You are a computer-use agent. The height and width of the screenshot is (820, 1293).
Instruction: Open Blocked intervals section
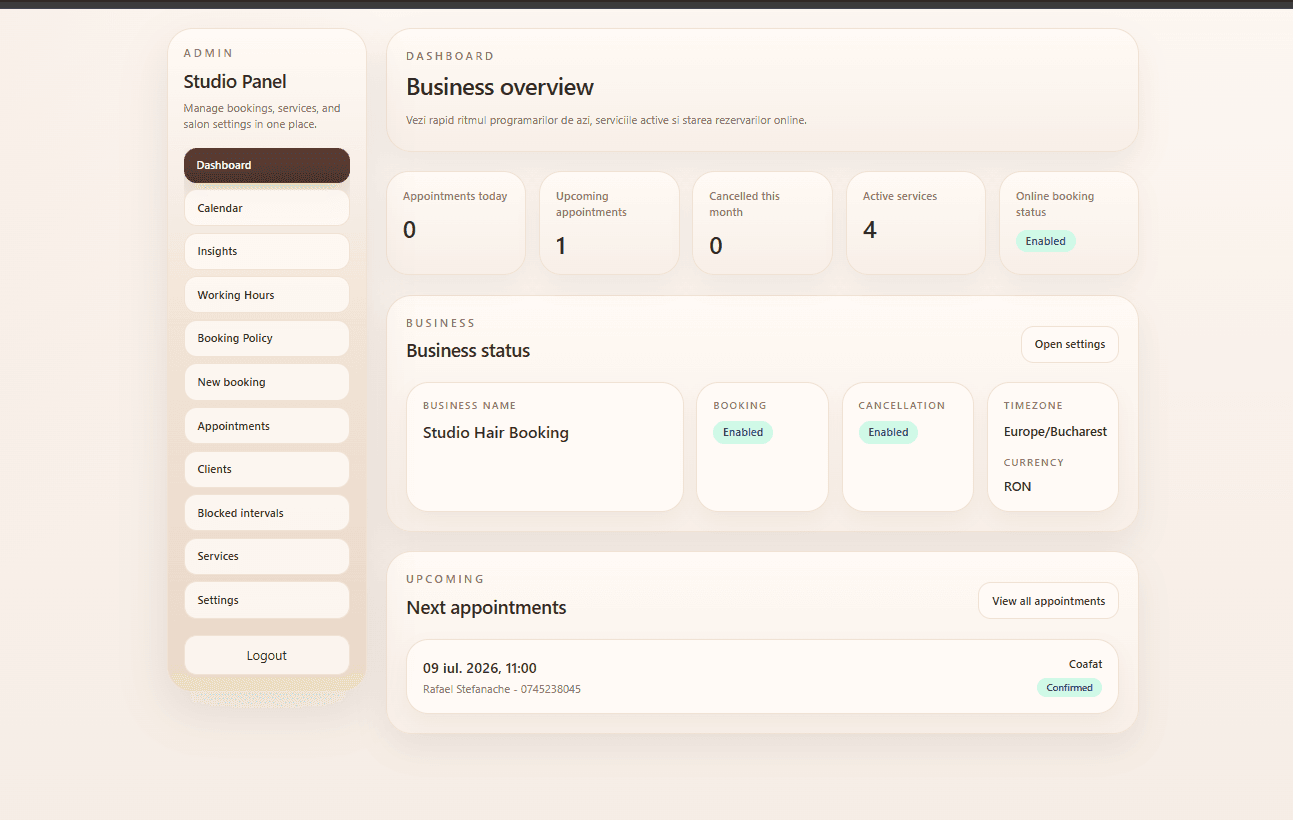(267, 513)
